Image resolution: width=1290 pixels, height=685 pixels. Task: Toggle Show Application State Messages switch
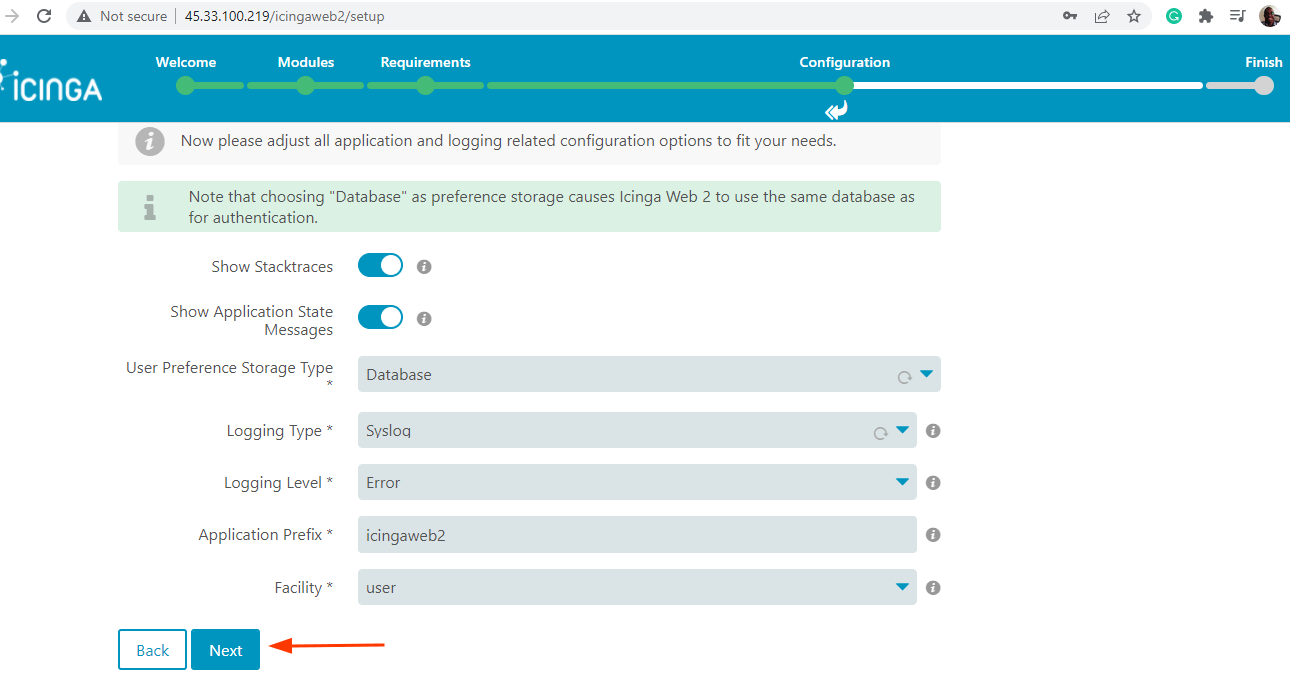click(380, 317)
